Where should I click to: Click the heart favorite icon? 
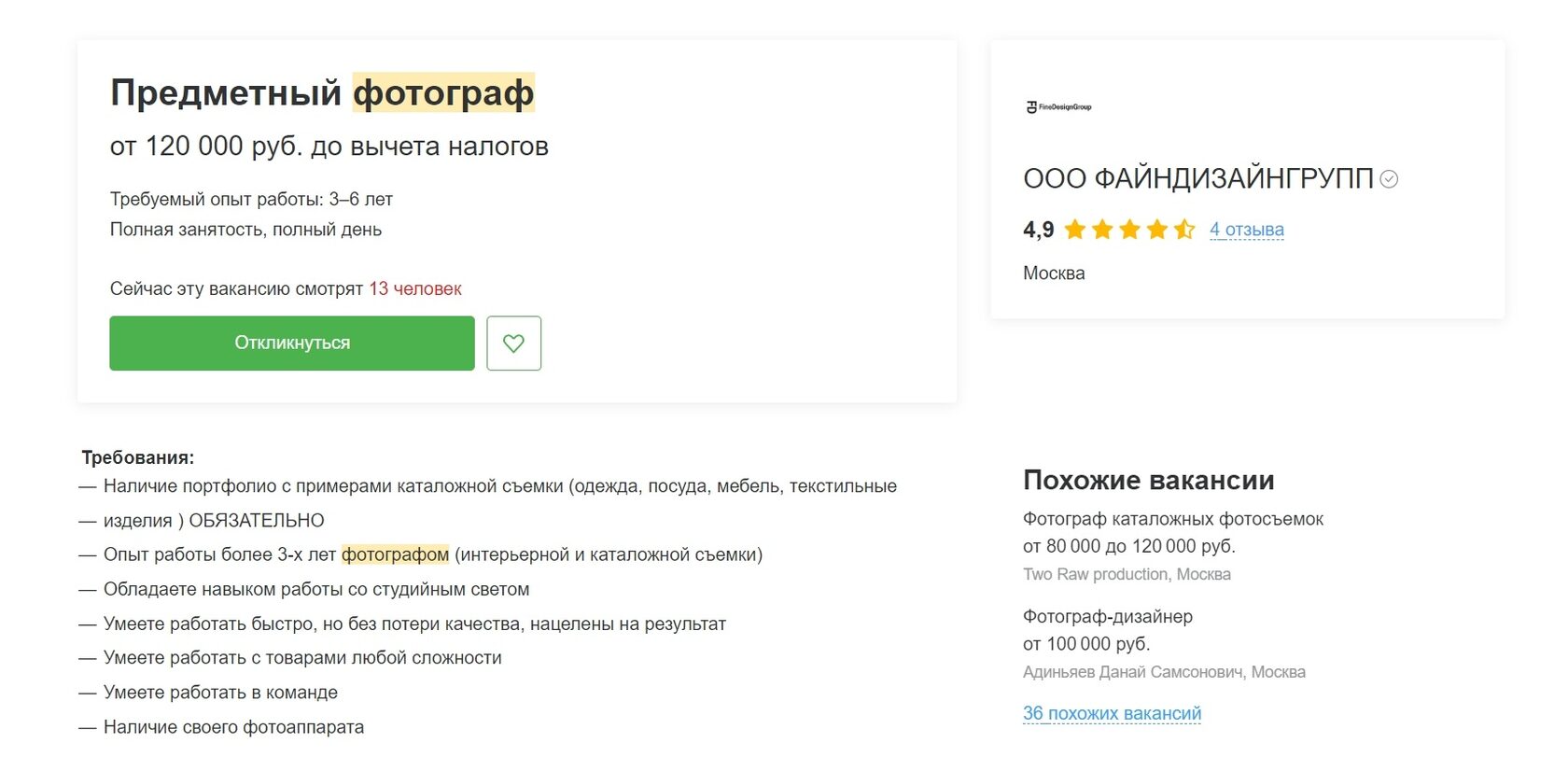tap(513, 343)
